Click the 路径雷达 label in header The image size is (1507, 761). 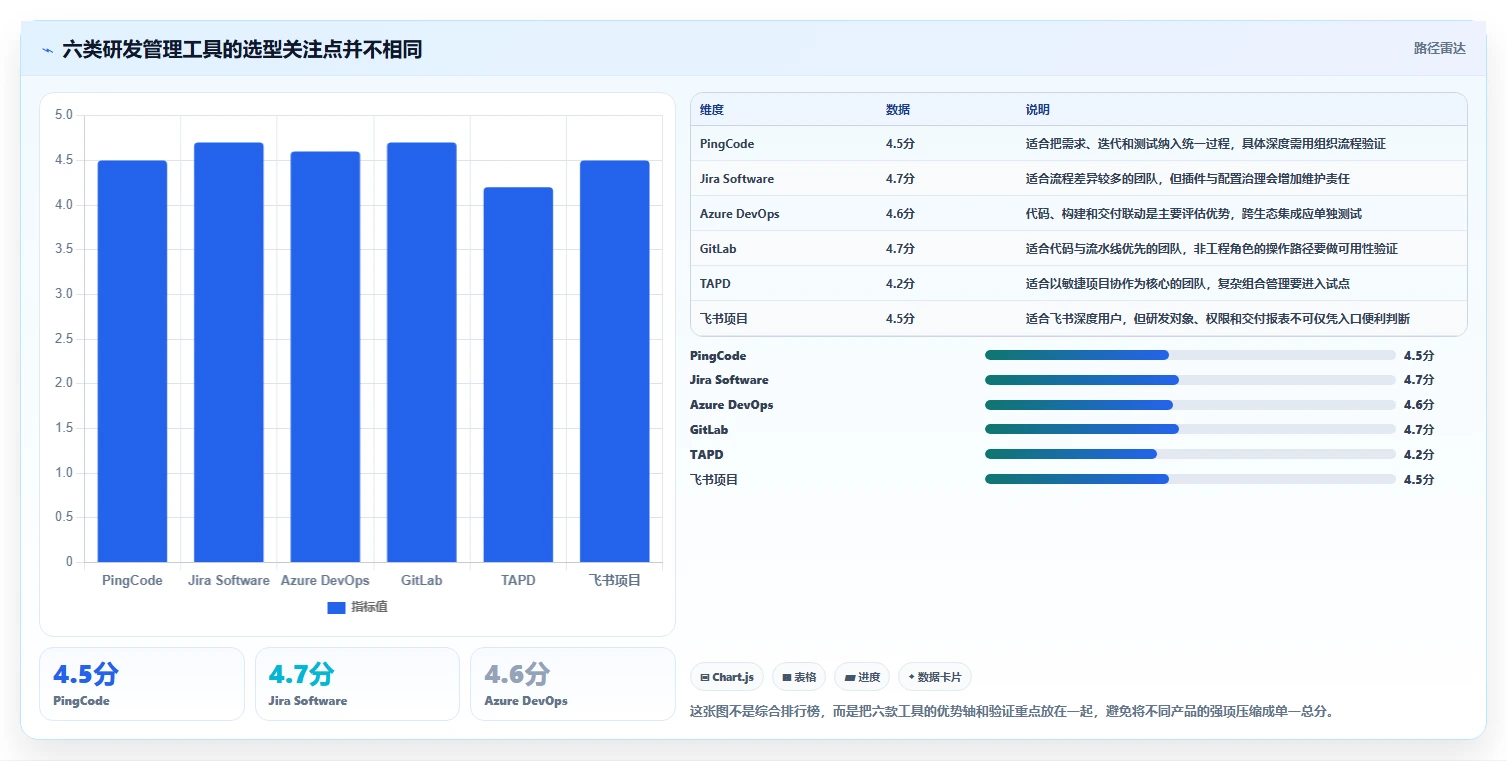tap(1439, 48)
